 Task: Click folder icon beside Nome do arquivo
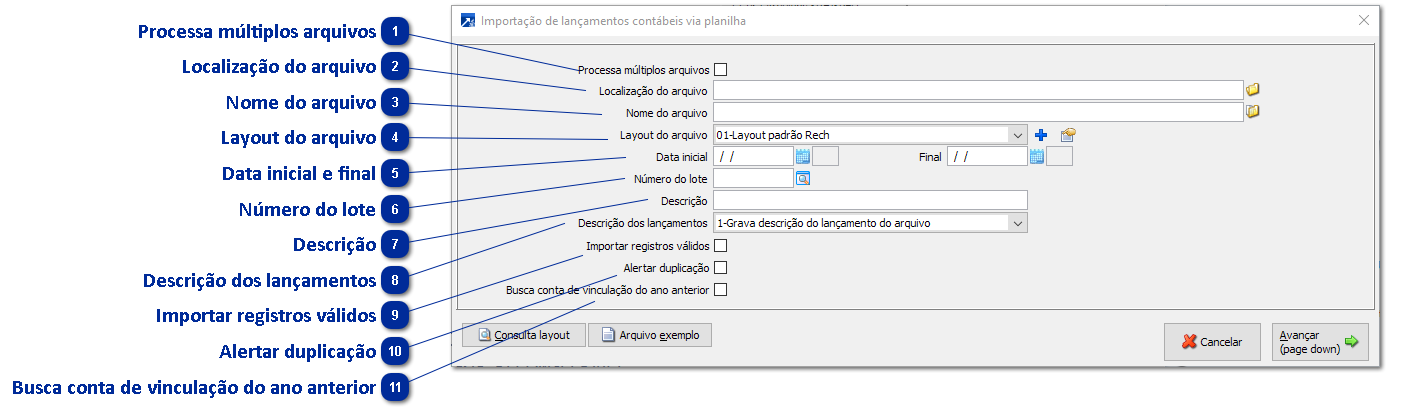point(1252,112)
